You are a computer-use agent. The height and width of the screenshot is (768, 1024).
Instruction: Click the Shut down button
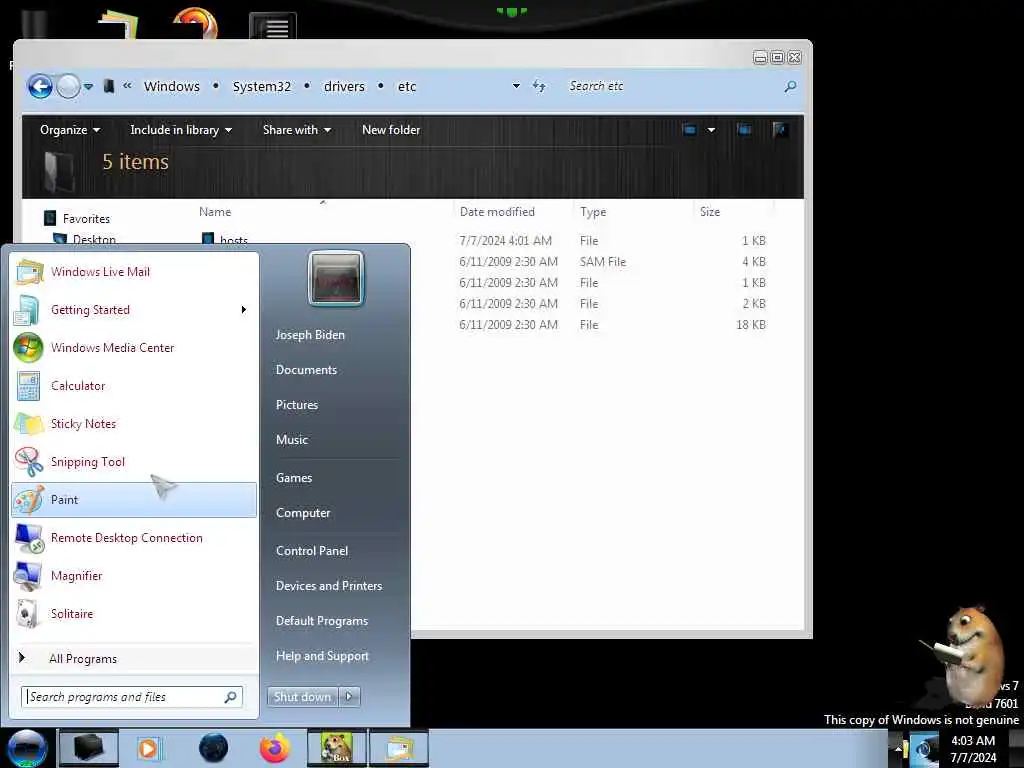pyautogui.click(x=302, y=697)
